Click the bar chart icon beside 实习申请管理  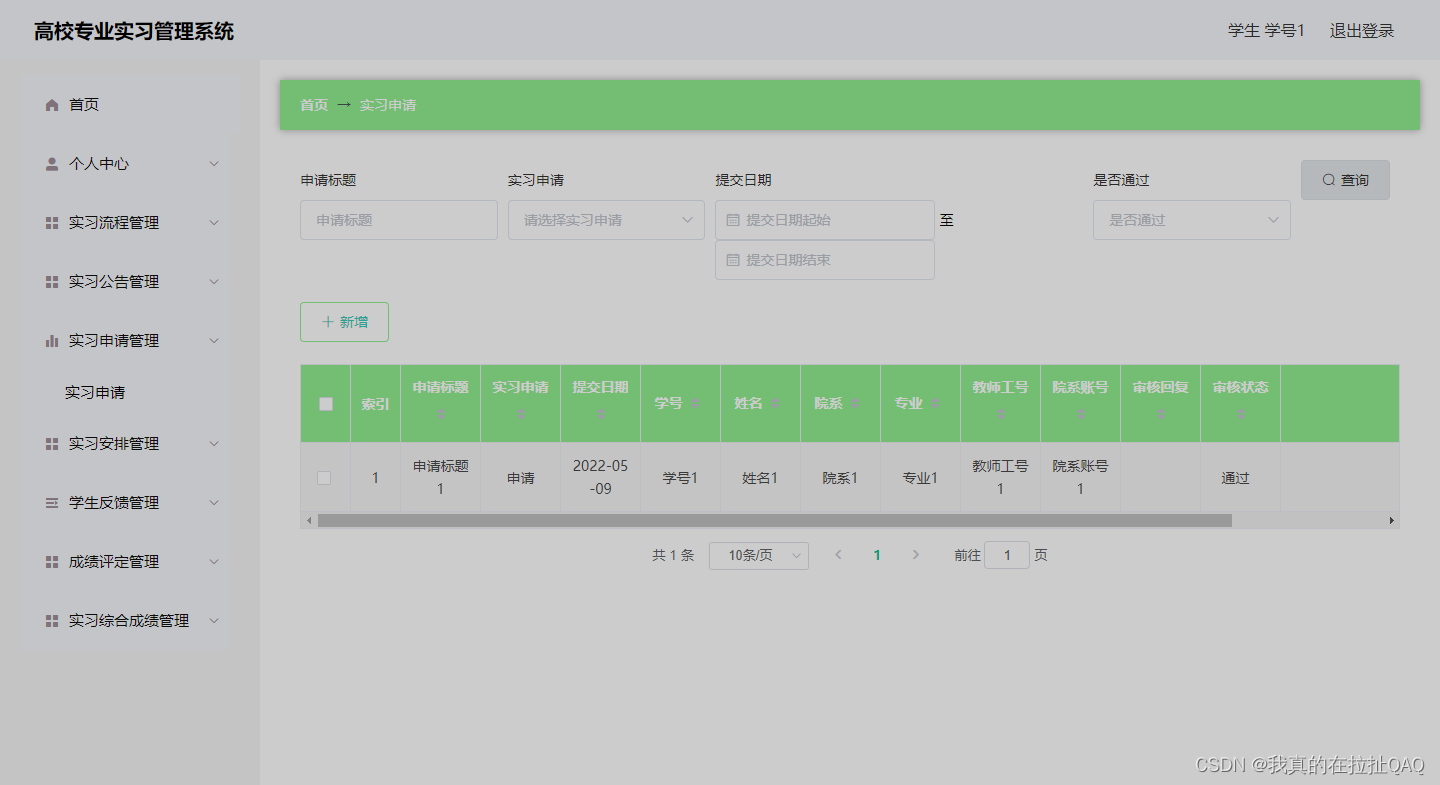[x=51, y=340]
